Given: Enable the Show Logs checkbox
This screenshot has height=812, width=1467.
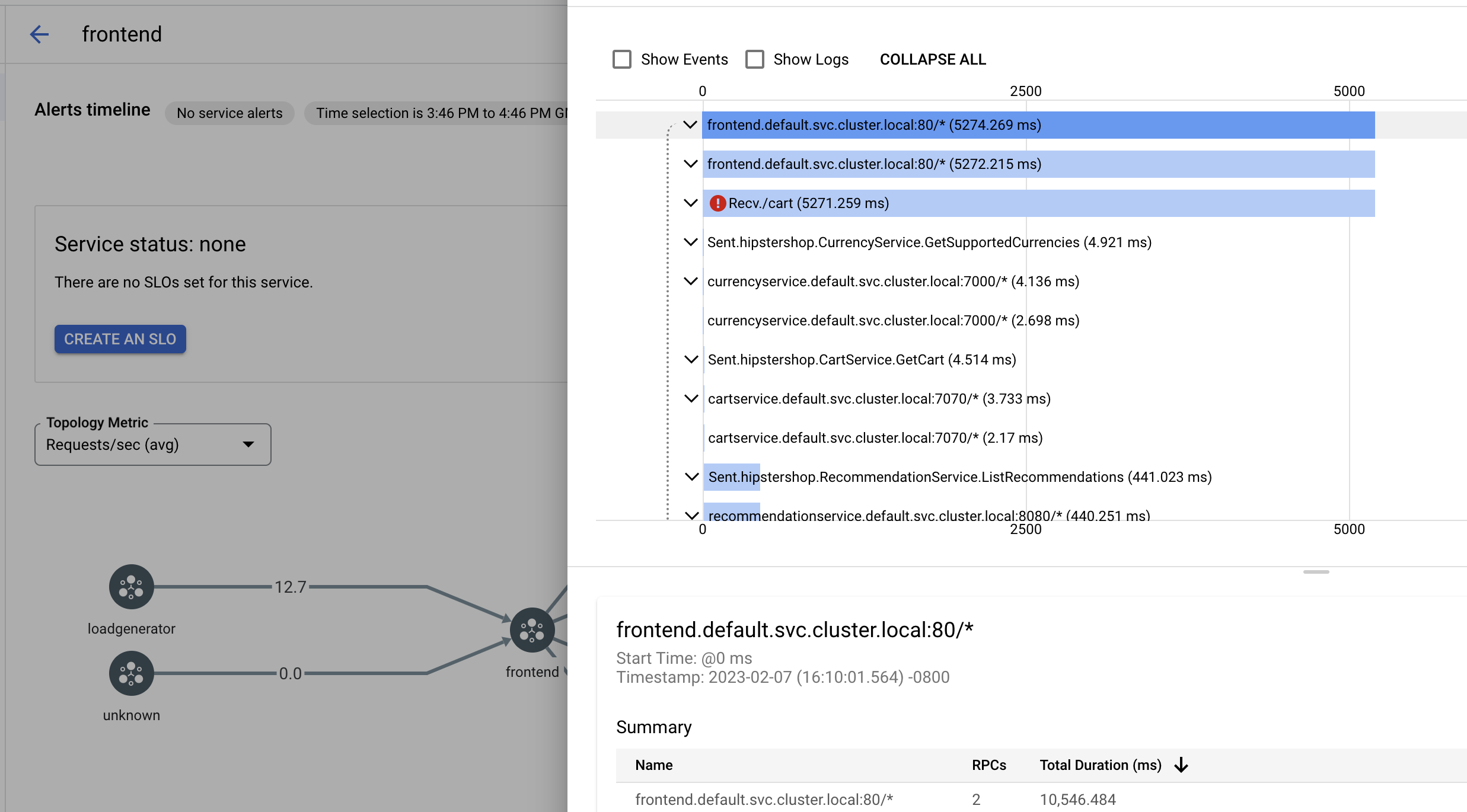Looking at the screenshot, I should tap(755, 59).
